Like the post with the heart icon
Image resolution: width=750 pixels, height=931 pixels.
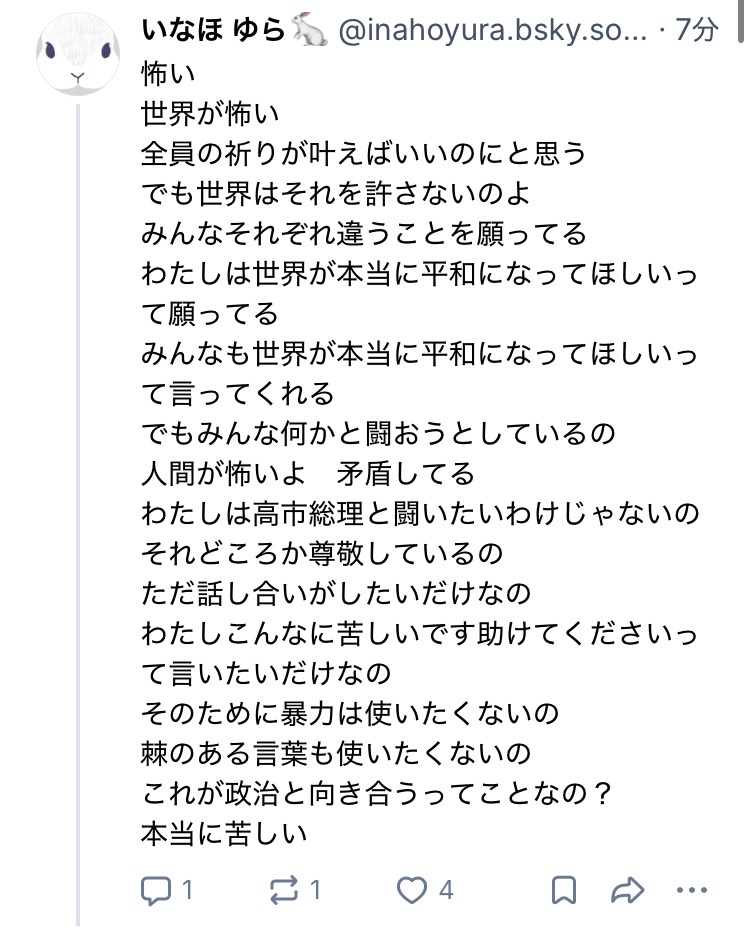(x=412, y=889)
